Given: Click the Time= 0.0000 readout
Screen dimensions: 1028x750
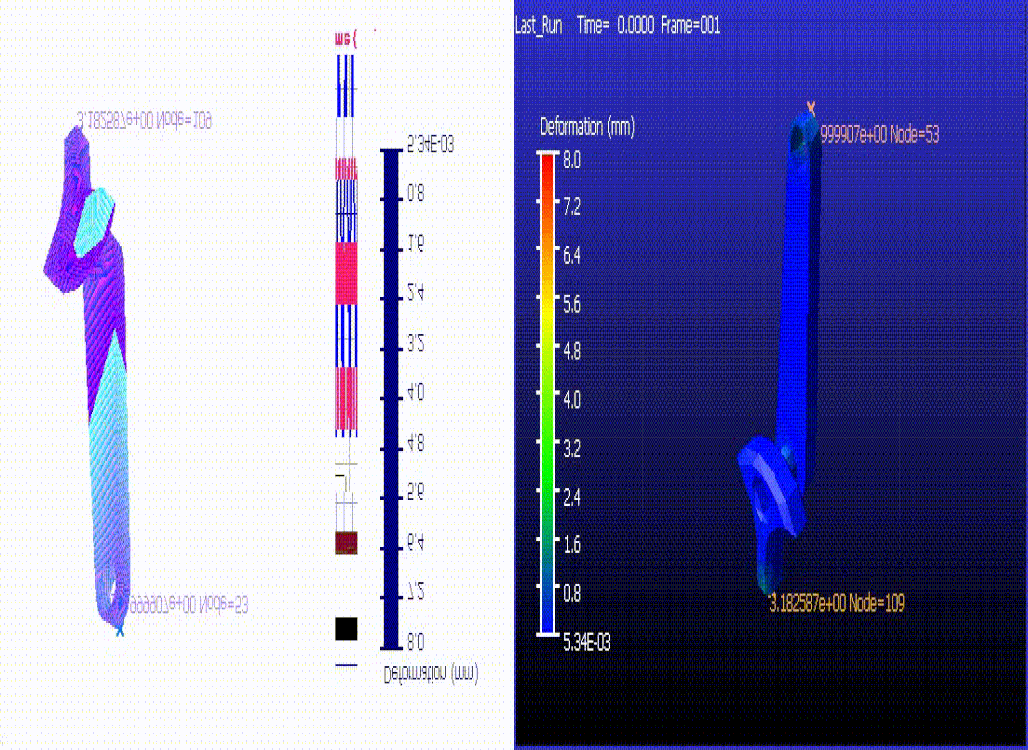Looking at the screenshot, I should pyautogui.click(x=615, y=26).
